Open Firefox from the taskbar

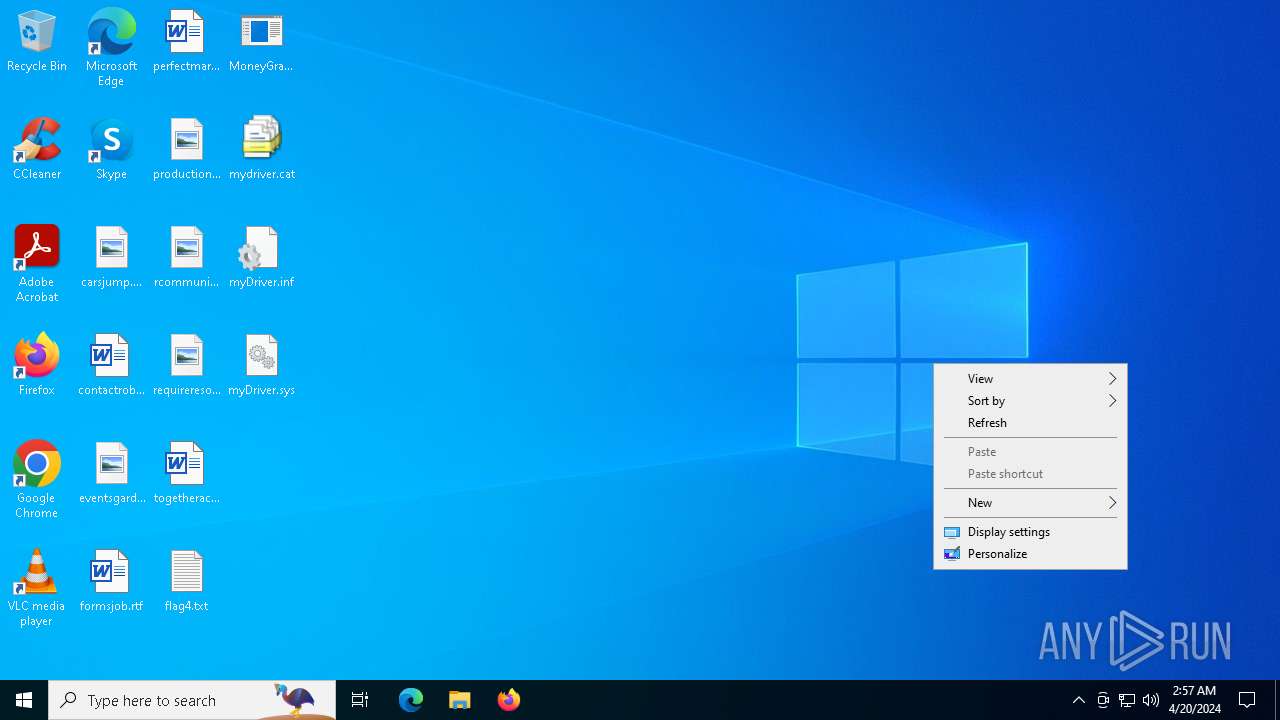tap(509, 700)
